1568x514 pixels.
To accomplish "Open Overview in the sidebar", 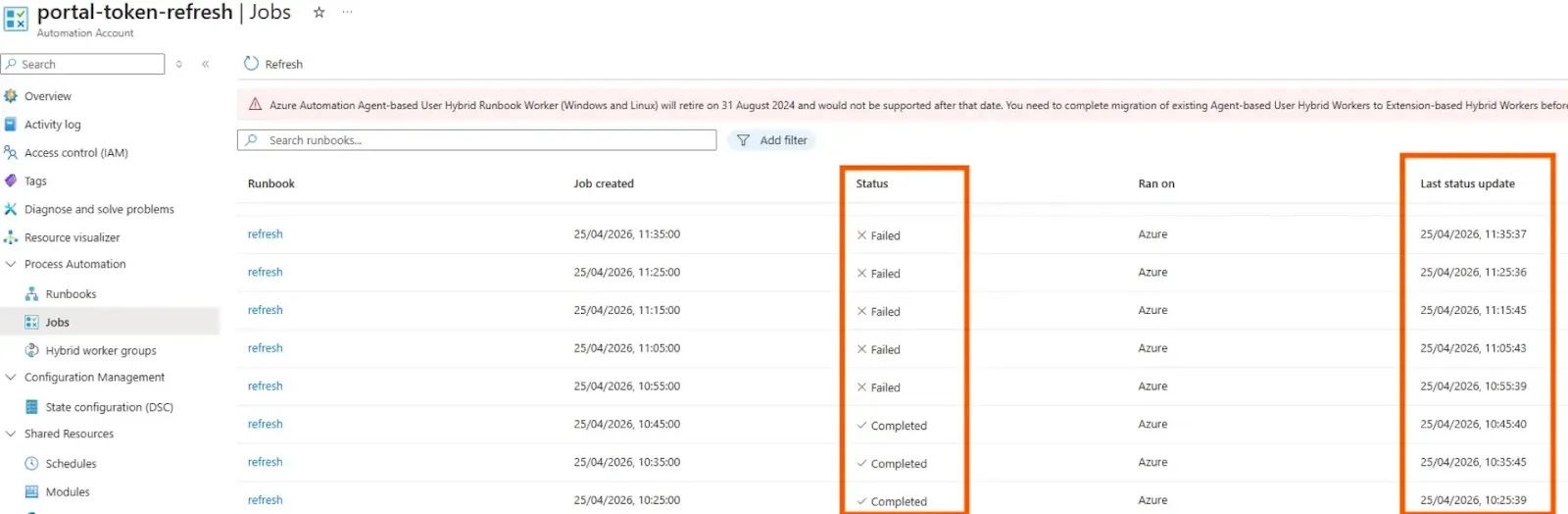I will tap(48, 96).
